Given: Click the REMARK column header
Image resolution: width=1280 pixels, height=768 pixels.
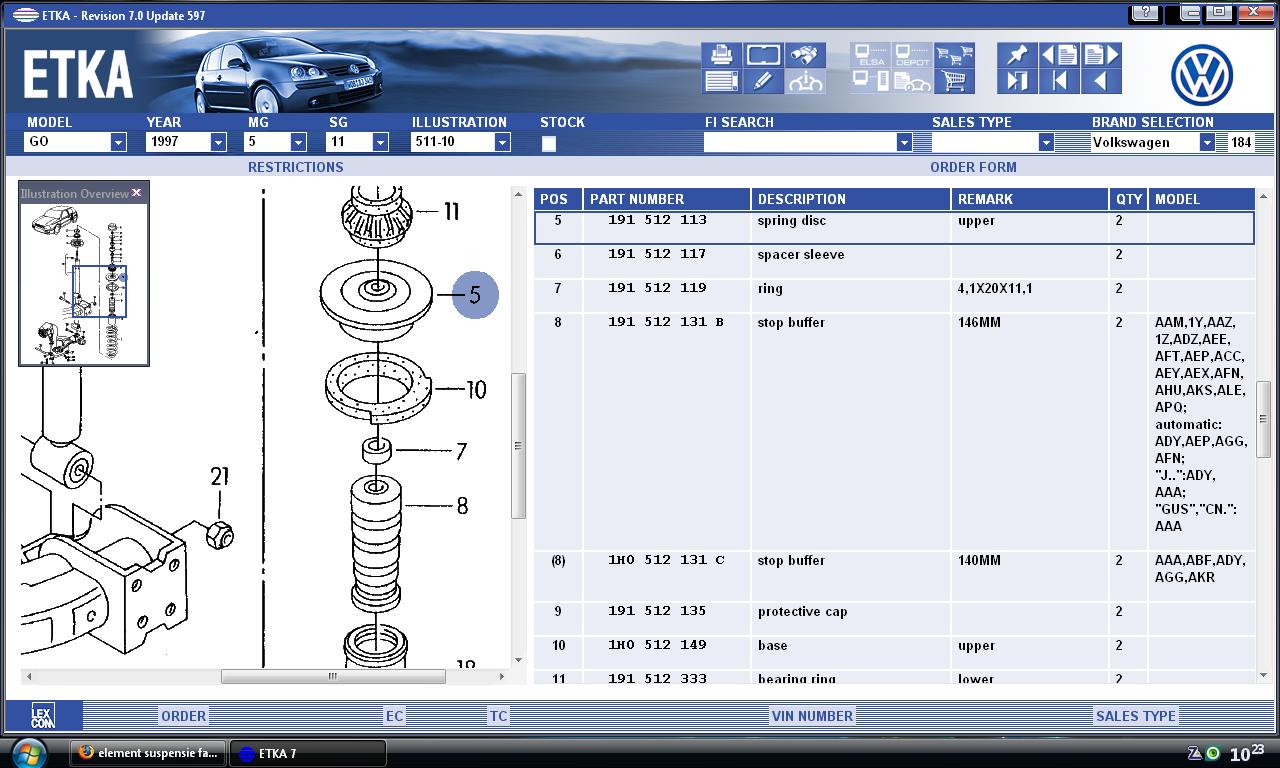Looking at the screenshot, I should point(1030,199).
